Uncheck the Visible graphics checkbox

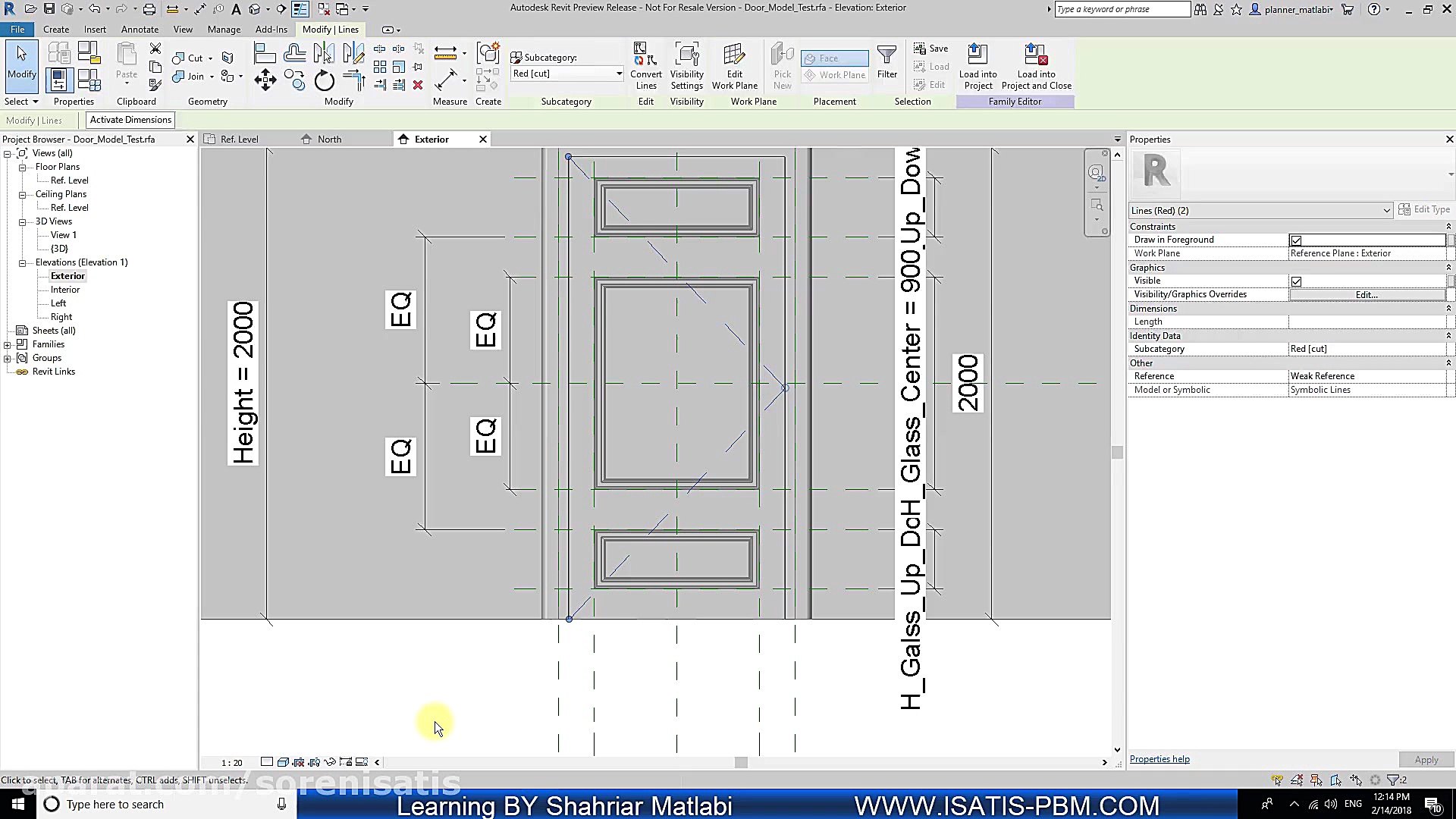[x=1296, y=281]
